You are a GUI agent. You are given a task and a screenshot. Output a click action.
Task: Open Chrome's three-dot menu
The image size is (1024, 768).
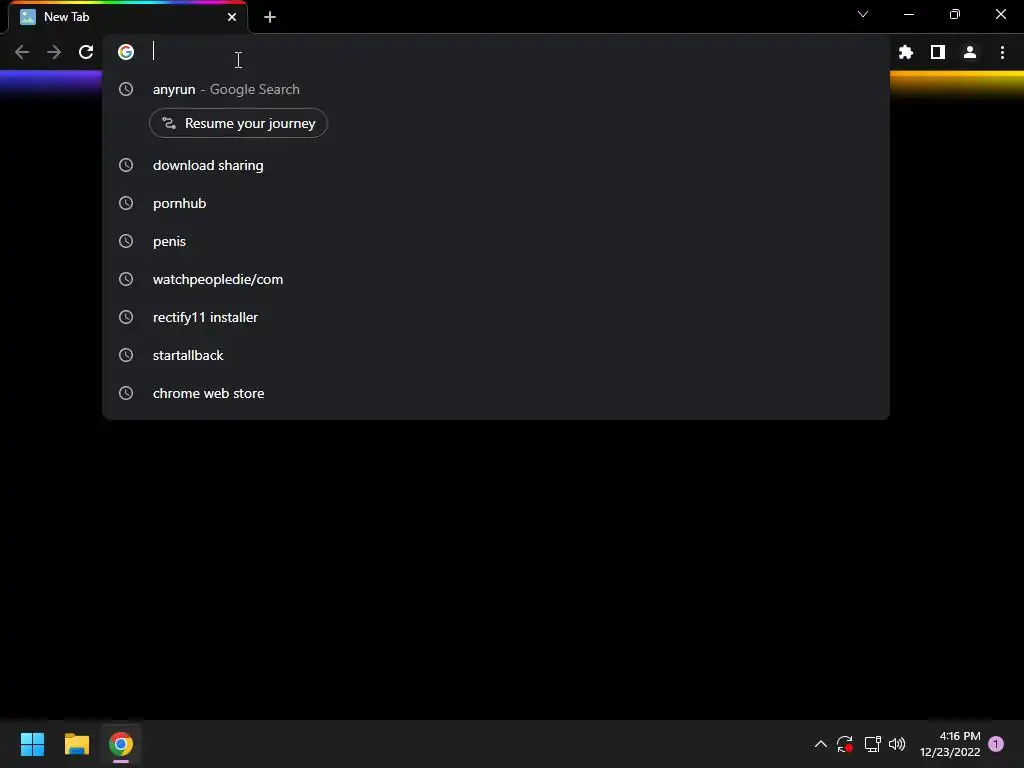click(x=1002, y=52)
